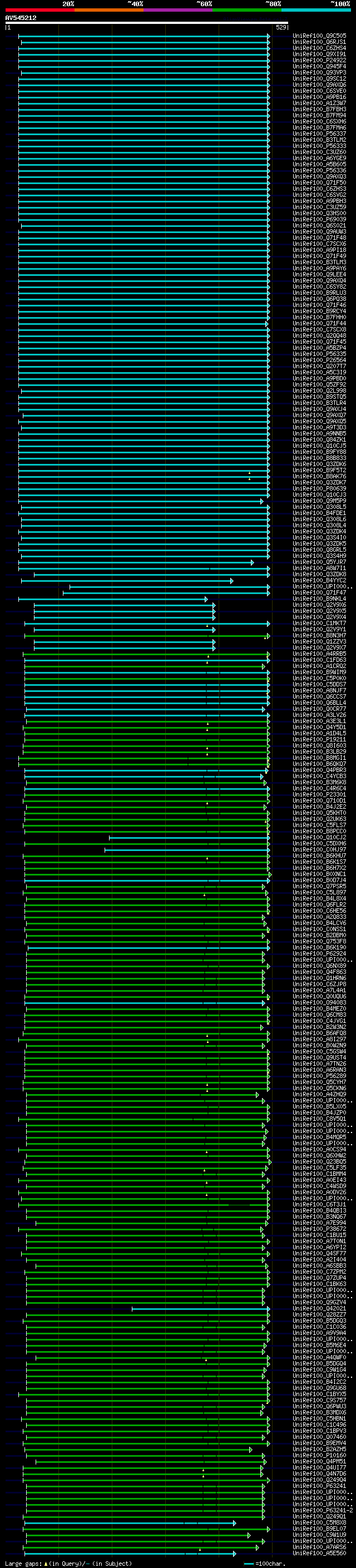Select hit label UniRef100_Q42021

(319, 1309)
